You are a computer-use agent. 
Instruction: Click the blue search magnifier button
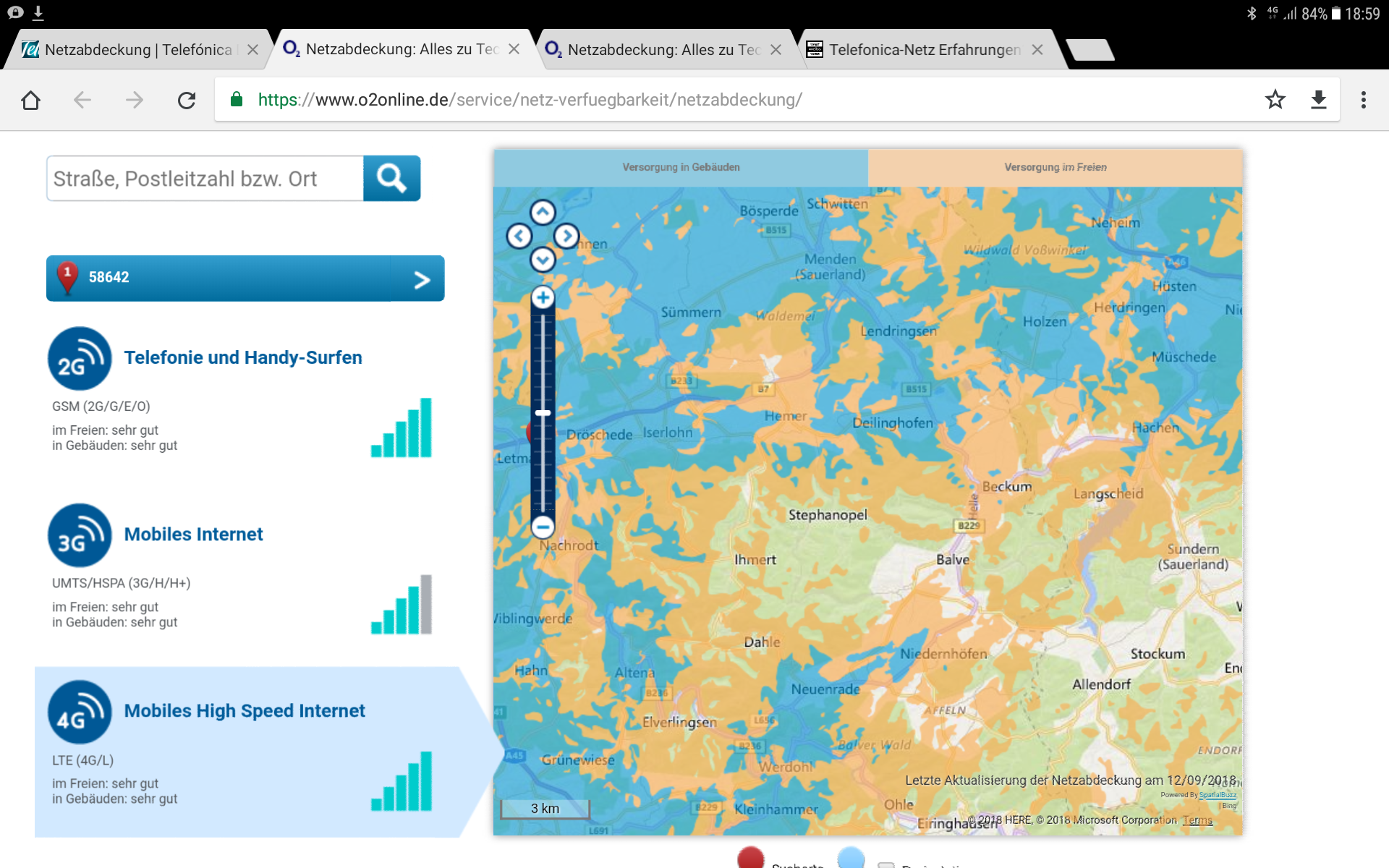coord(391,178)
